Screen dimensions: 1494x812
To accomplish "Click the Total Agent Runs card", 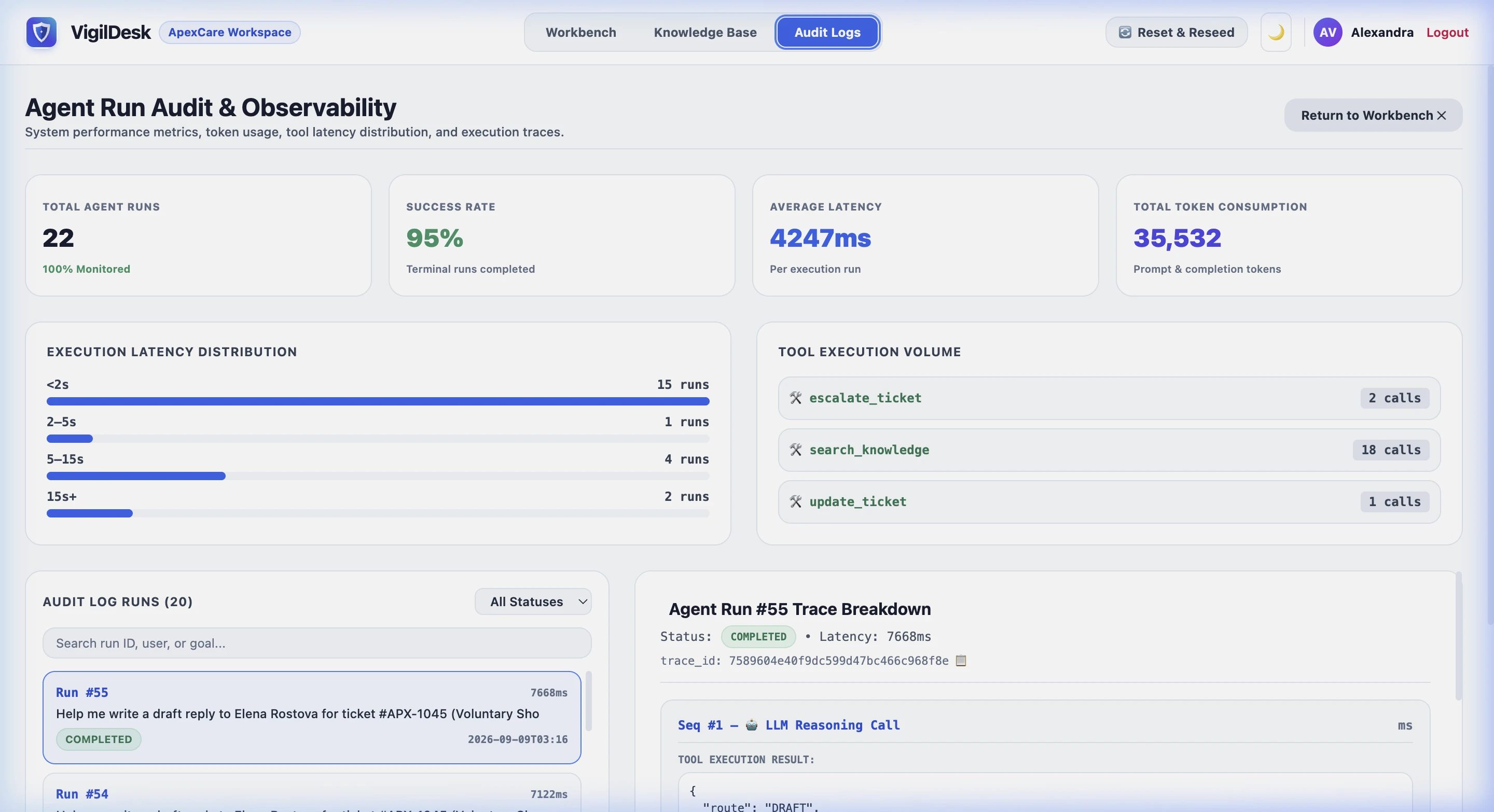I will click(198, 235).
